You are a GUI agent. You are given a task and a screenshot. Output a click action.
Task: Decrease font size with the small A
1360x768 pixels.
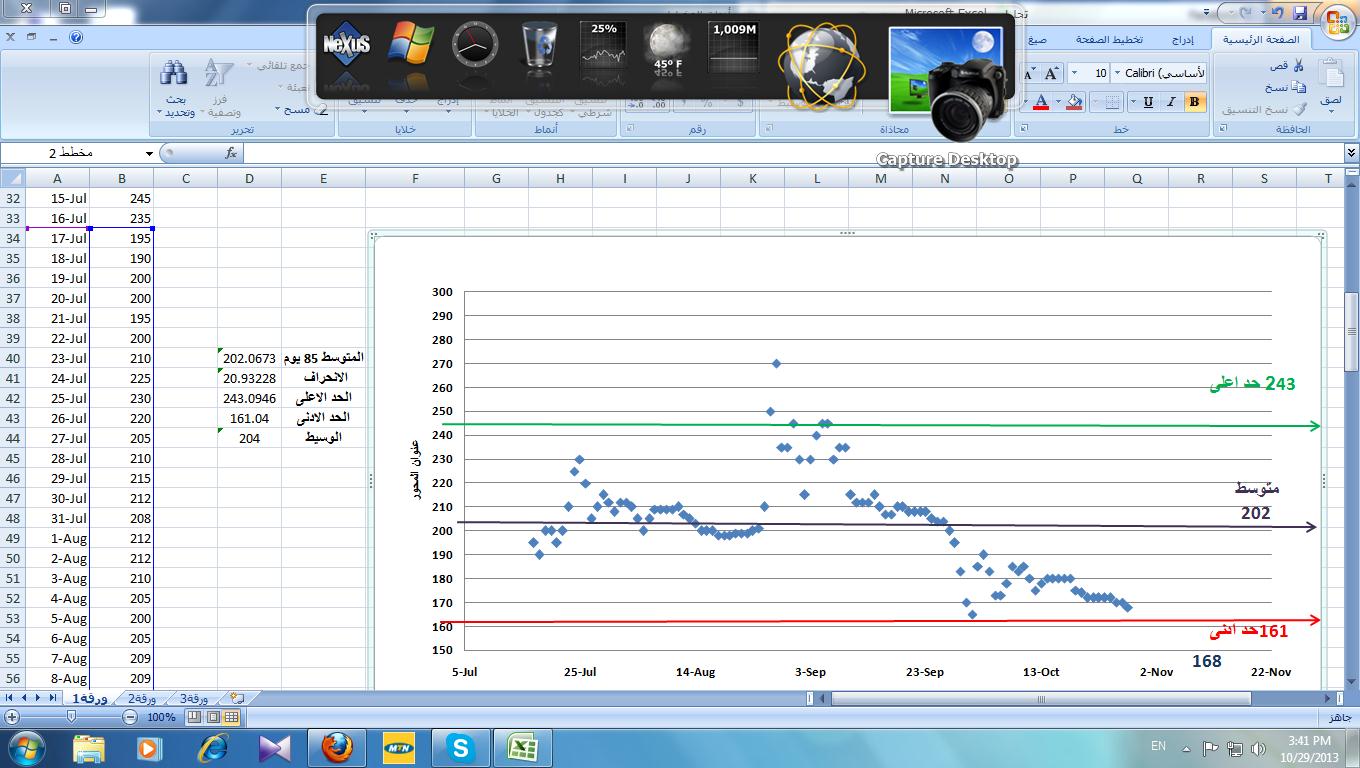[1029, 74]
